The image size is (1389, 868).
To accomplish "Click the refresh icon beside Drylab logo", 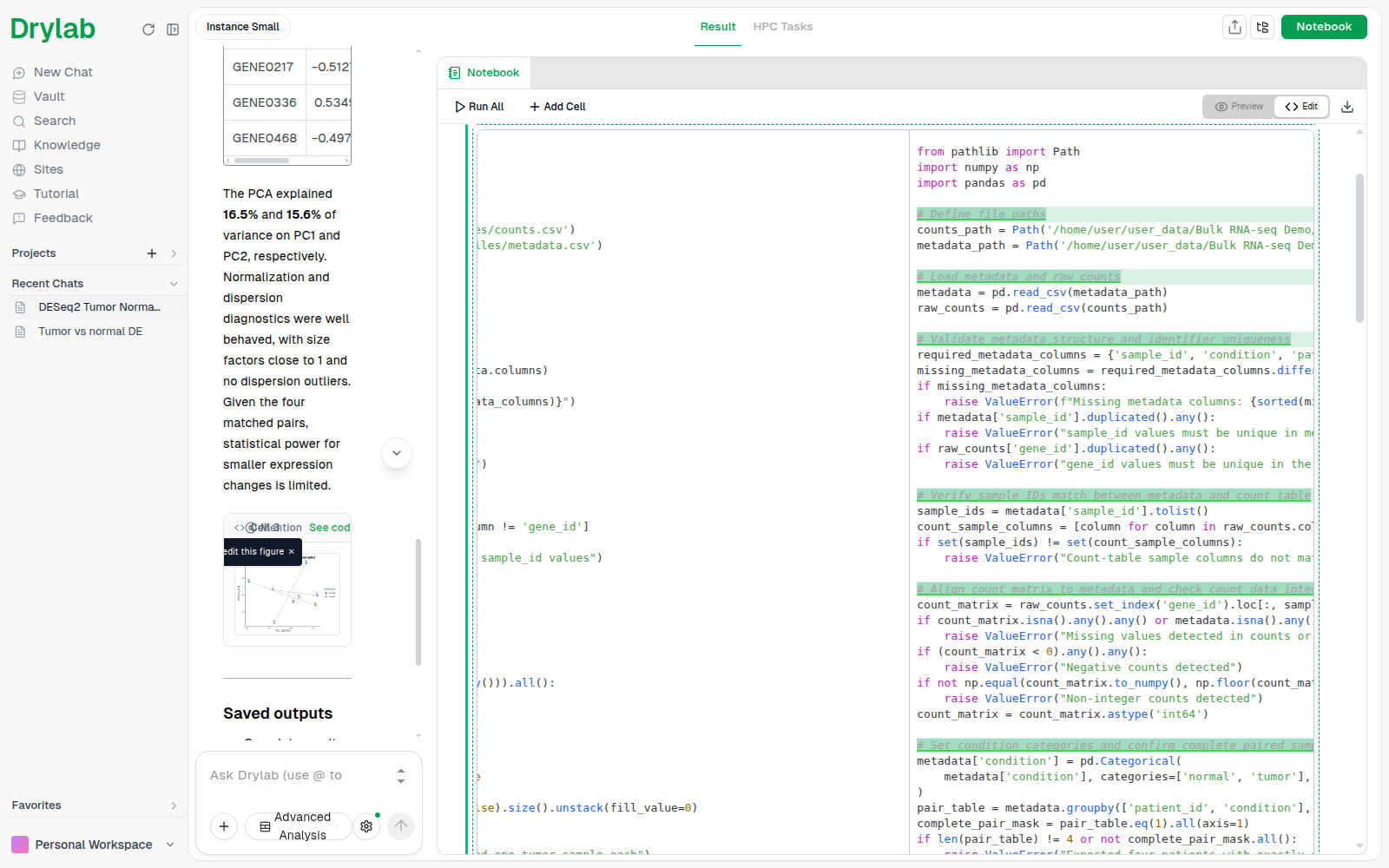I will point(148,30).
